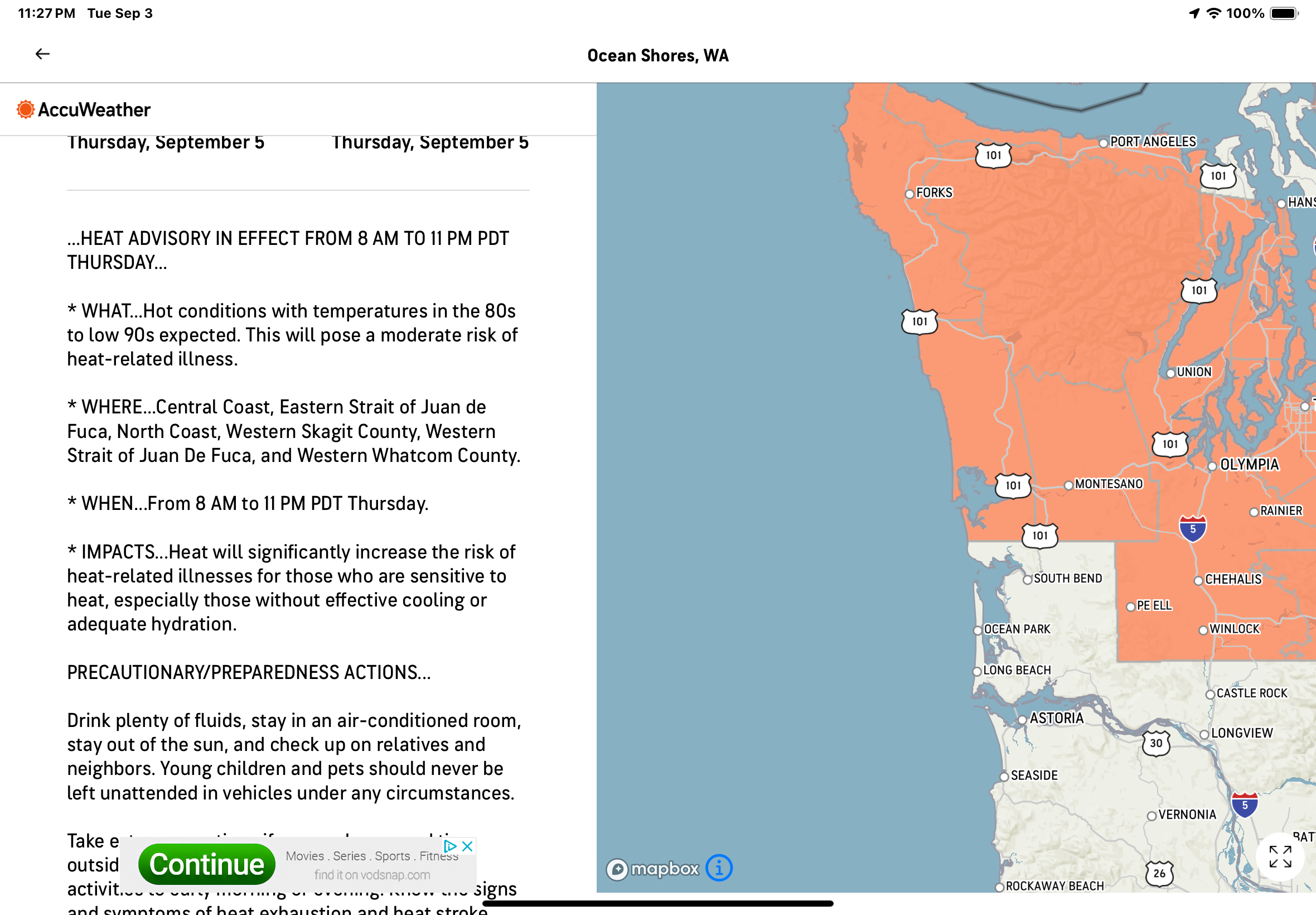
Task: Click the vodsnap.com ad text
Action: (x=372, y=875)
